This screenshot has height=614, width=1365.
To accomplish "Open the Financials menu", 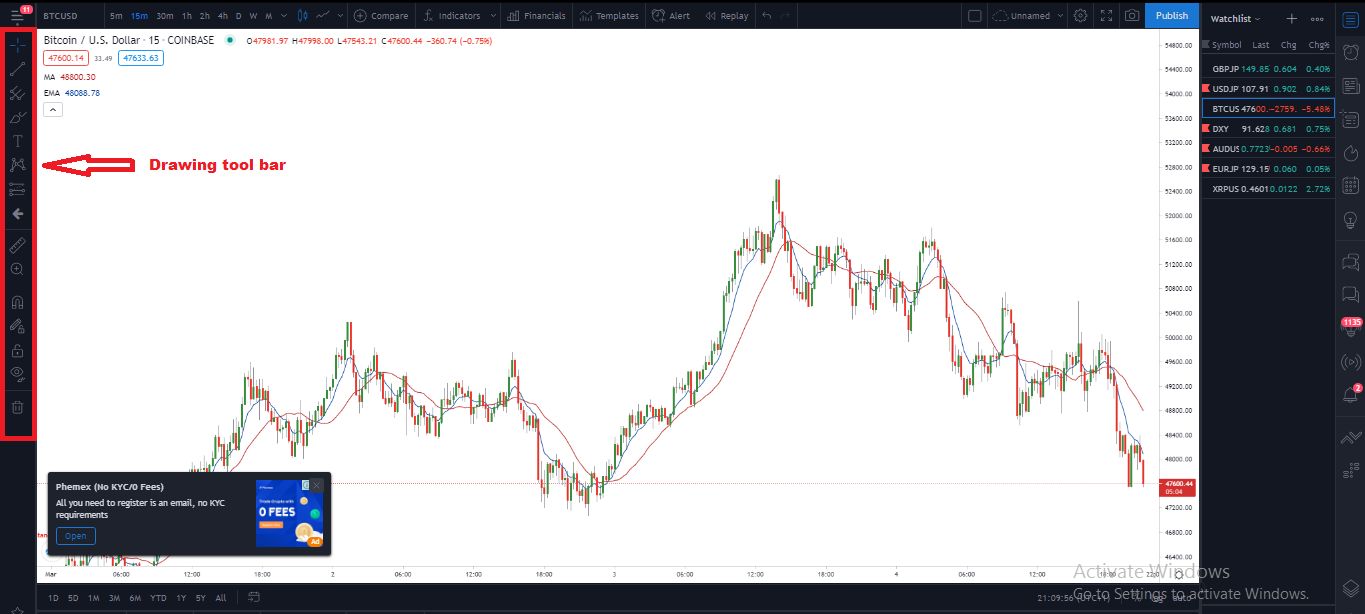I will click(x=536, y=16).
